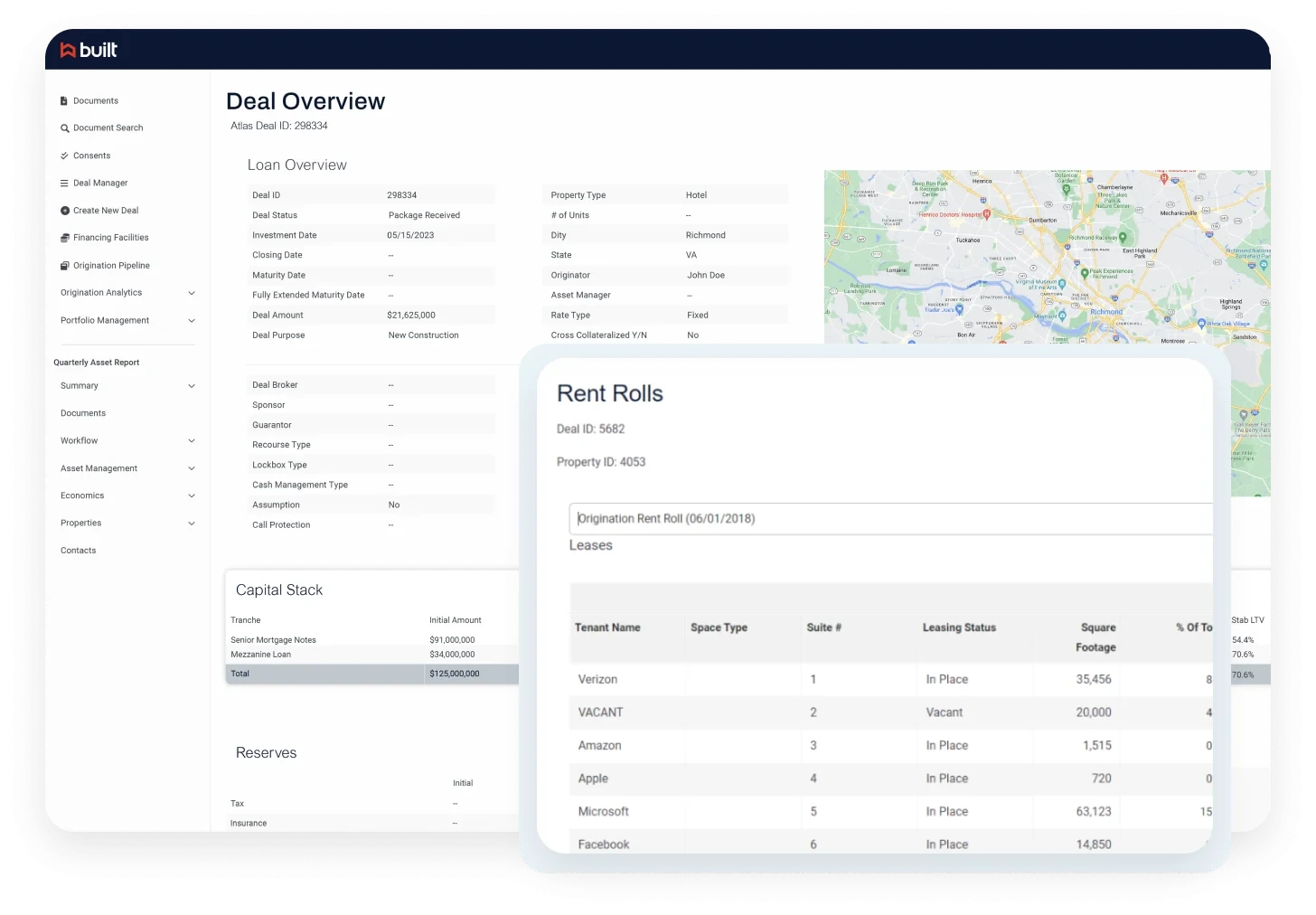Viewport: 1316px width, 915px height.
Task: Click the Square Footage column header
Action: (x=1096, y=637)
